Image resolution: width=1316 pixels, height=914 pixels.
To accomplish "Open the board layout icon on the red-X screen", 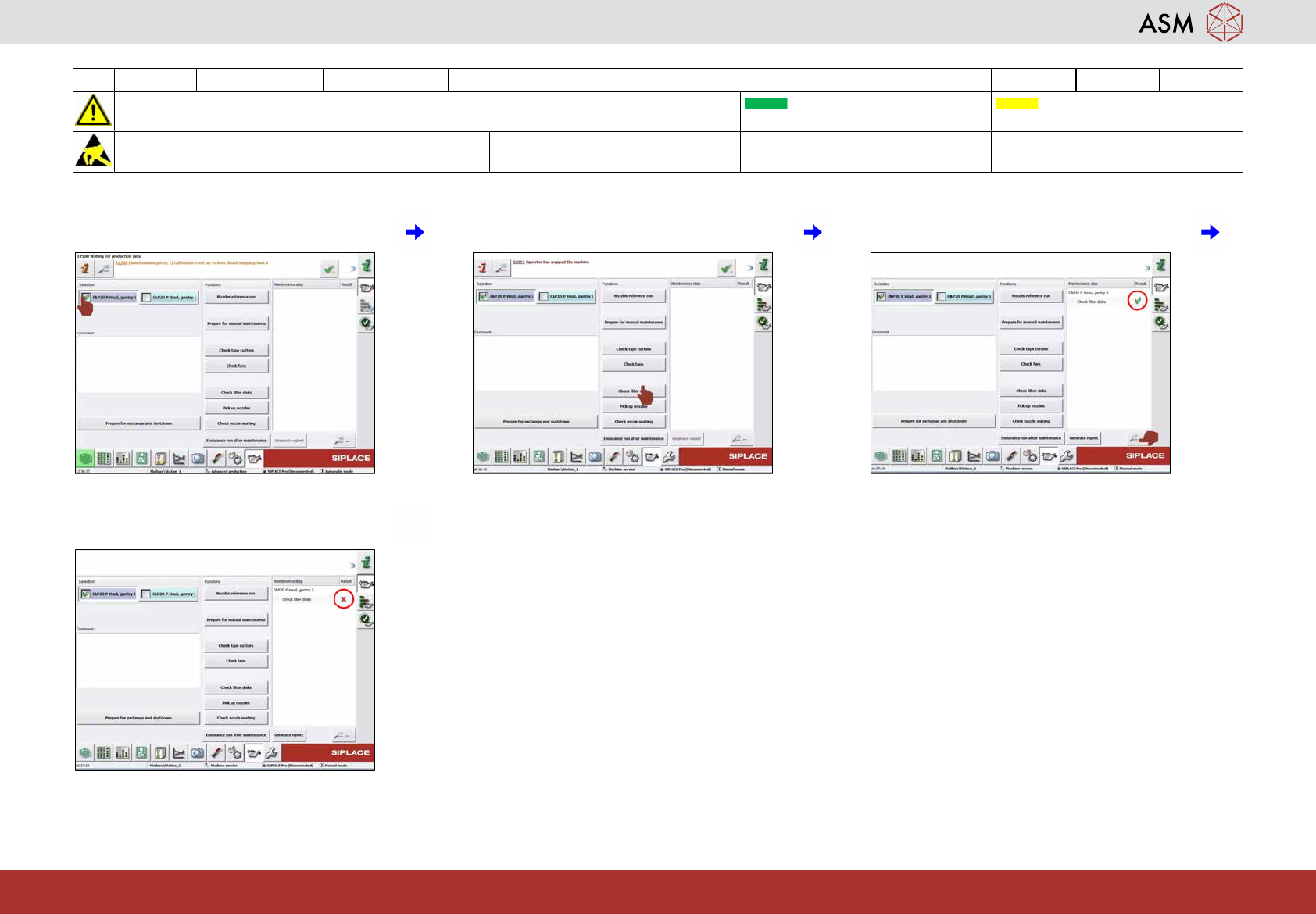I will click(141, 753).
